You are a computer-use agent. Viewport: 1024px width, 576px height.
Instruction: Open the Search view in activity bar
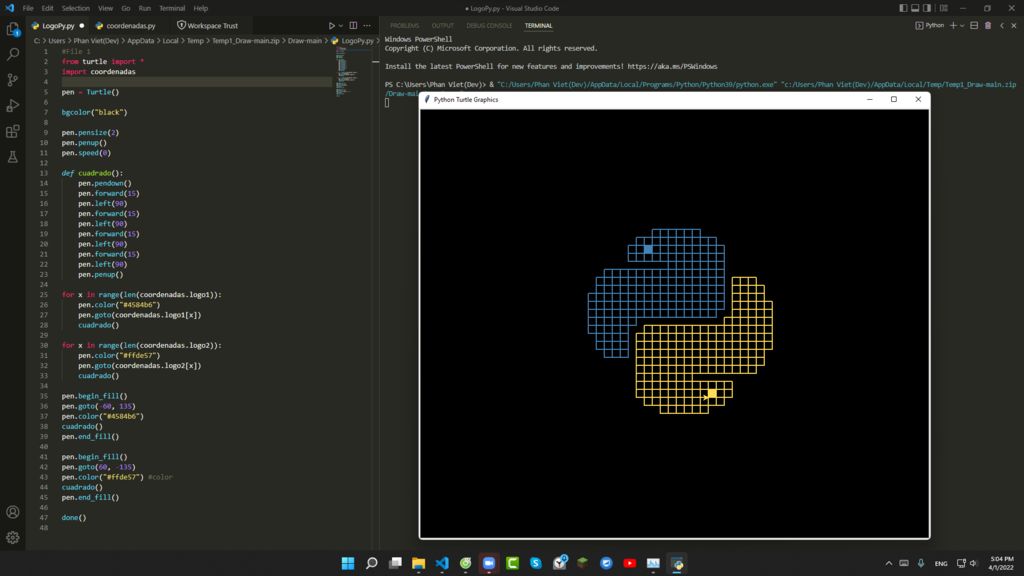pyautogui.click(x=12, y=54)
